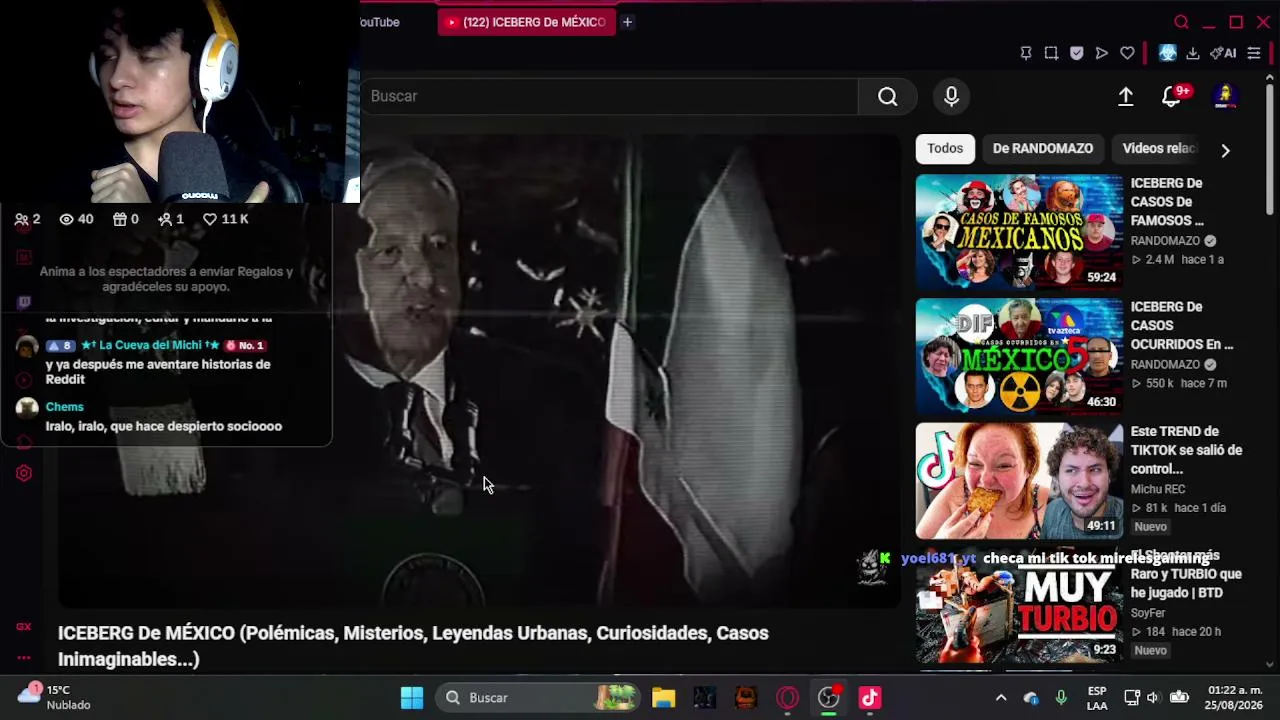Open OBS Studio from the taskbar
This screenshot has height=720, width=1280.
[829, 698]
